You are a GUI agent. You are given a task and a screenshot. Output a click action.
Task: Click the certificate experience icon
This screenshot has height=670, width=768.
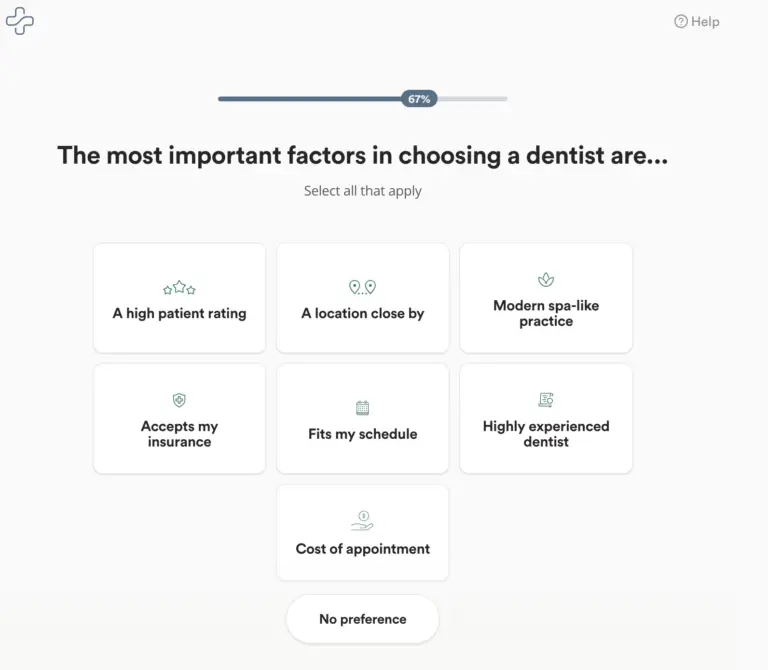(546, 400)
